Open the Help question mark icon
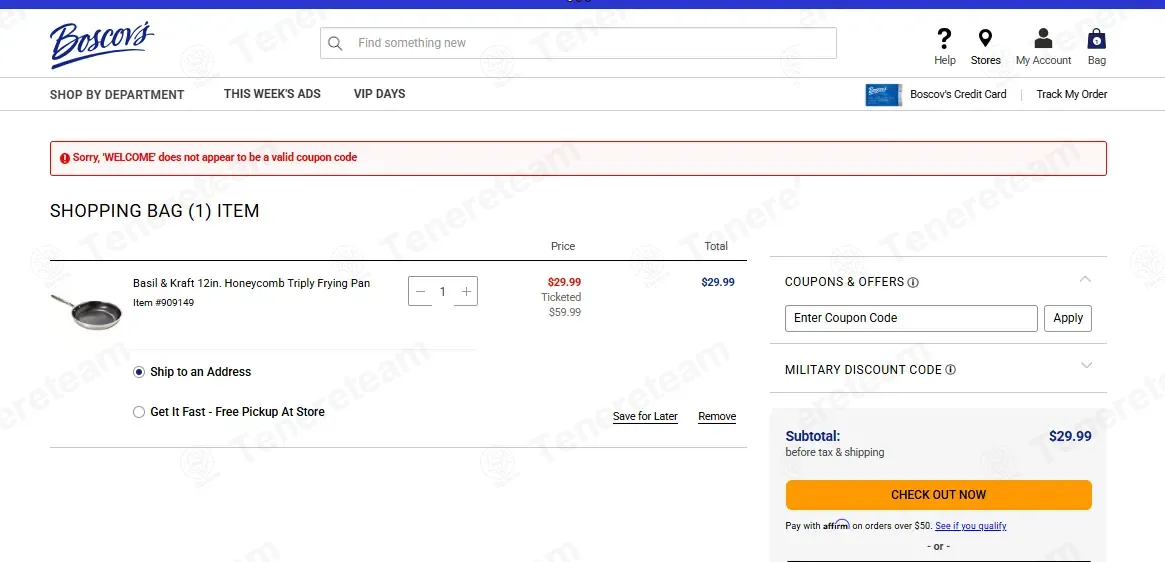This screenshot has height=562, width=1165. (944, 39)
